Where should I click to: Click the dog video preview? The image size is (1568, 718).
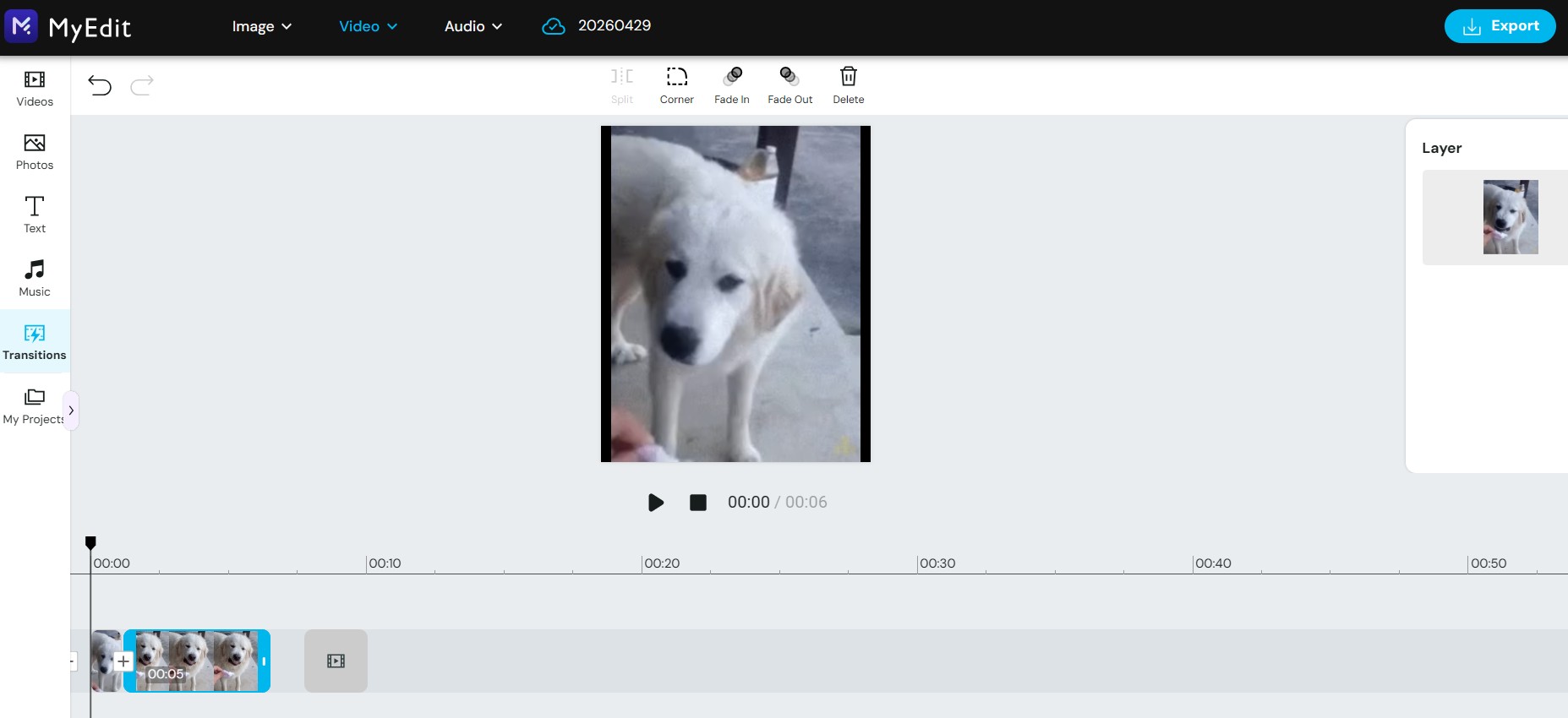735,294
